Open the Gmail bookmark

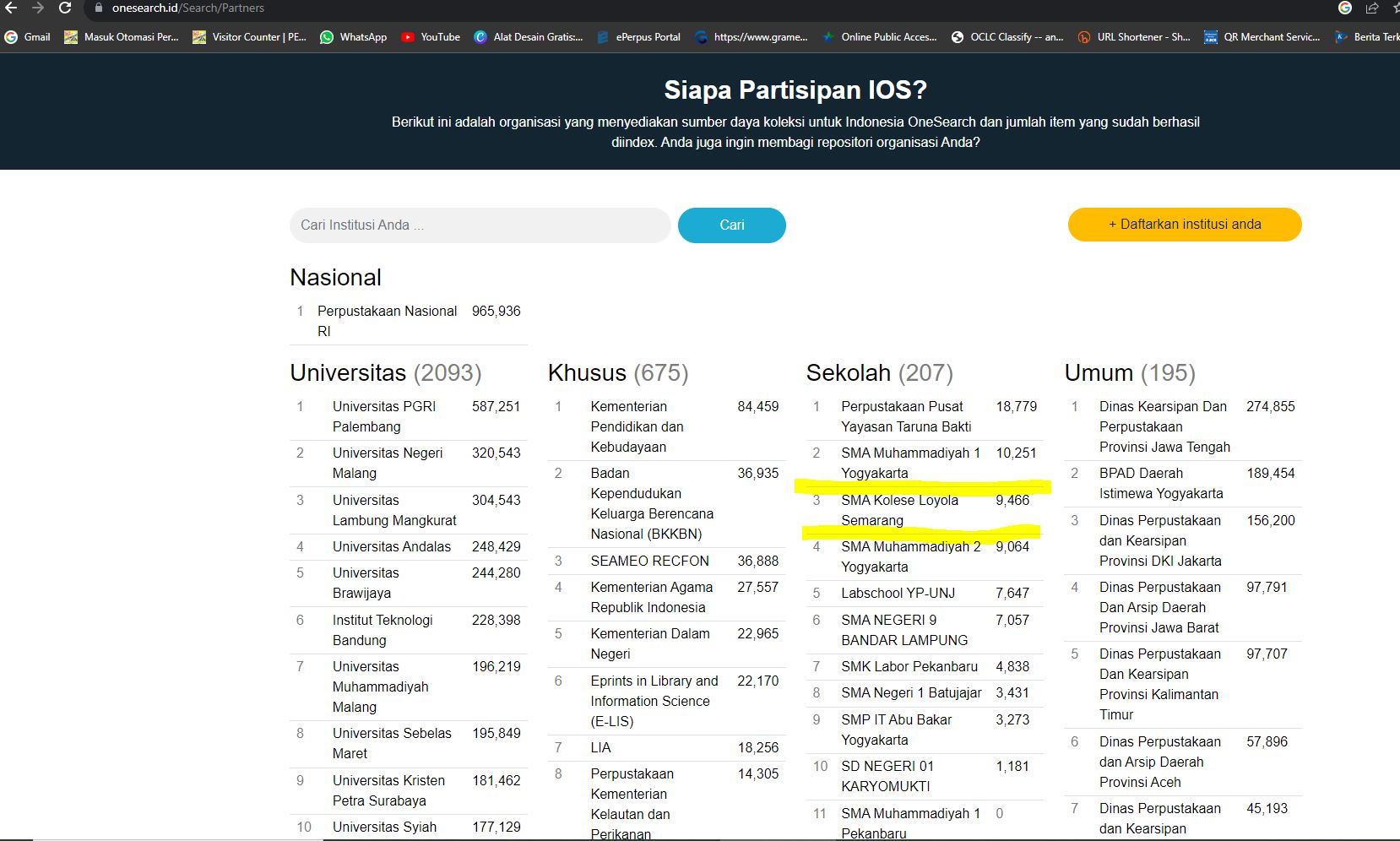pyautogui.click(x=28, y=37)
